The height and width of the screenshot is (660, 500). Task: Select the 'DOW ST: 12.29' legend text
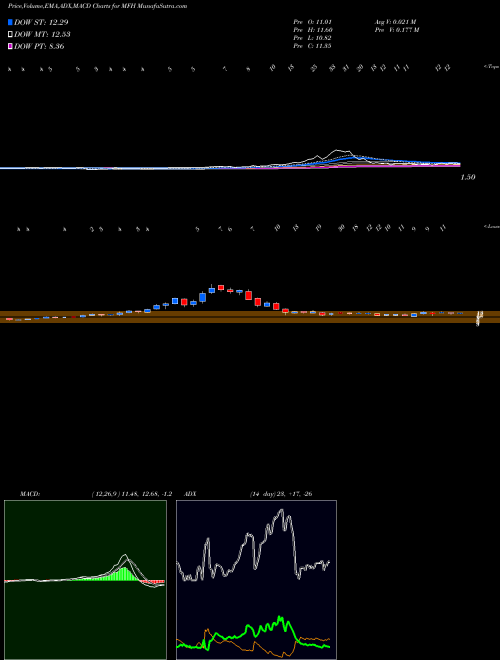coord(41,22)
